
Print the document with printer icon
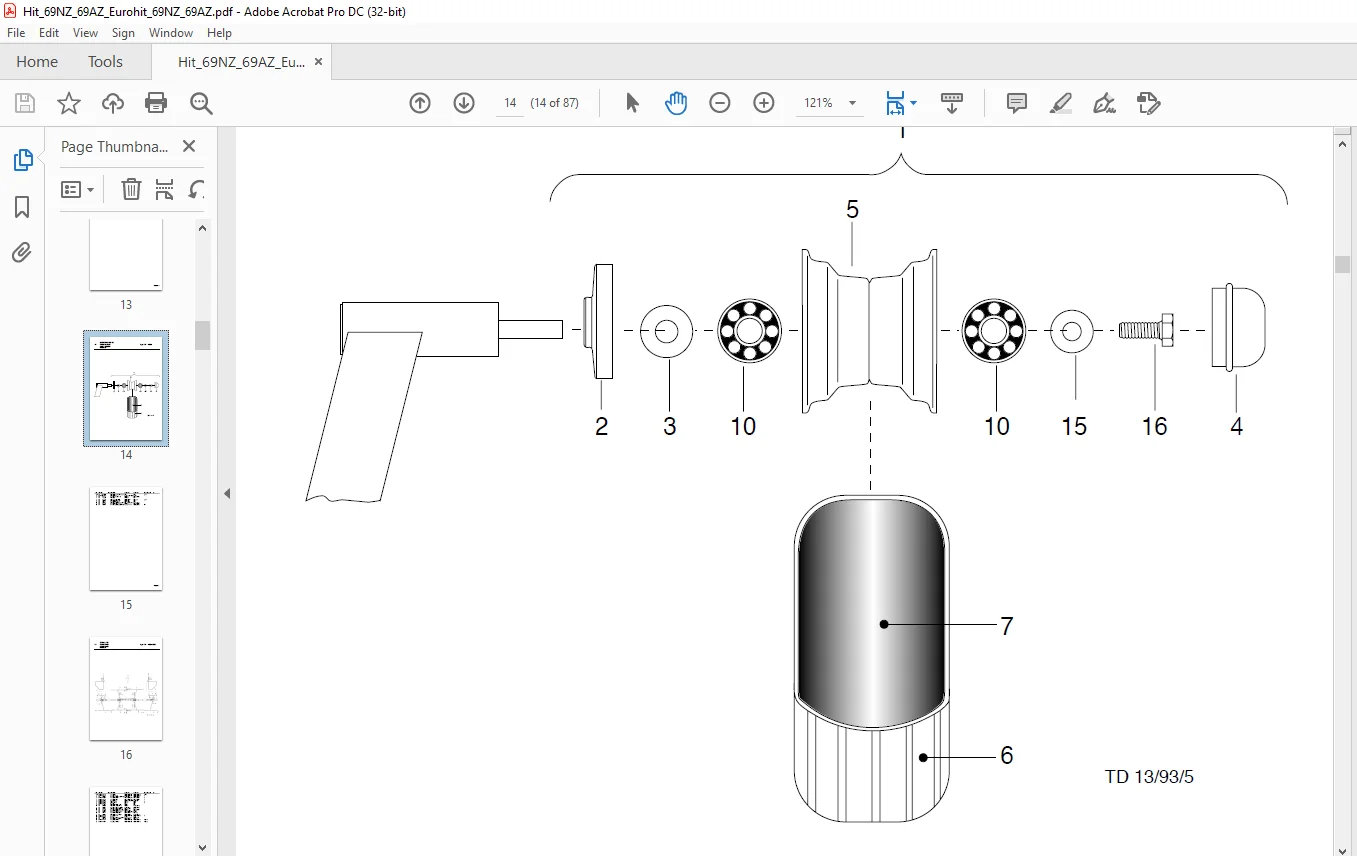pyautogui.click(x=156, y=103)
